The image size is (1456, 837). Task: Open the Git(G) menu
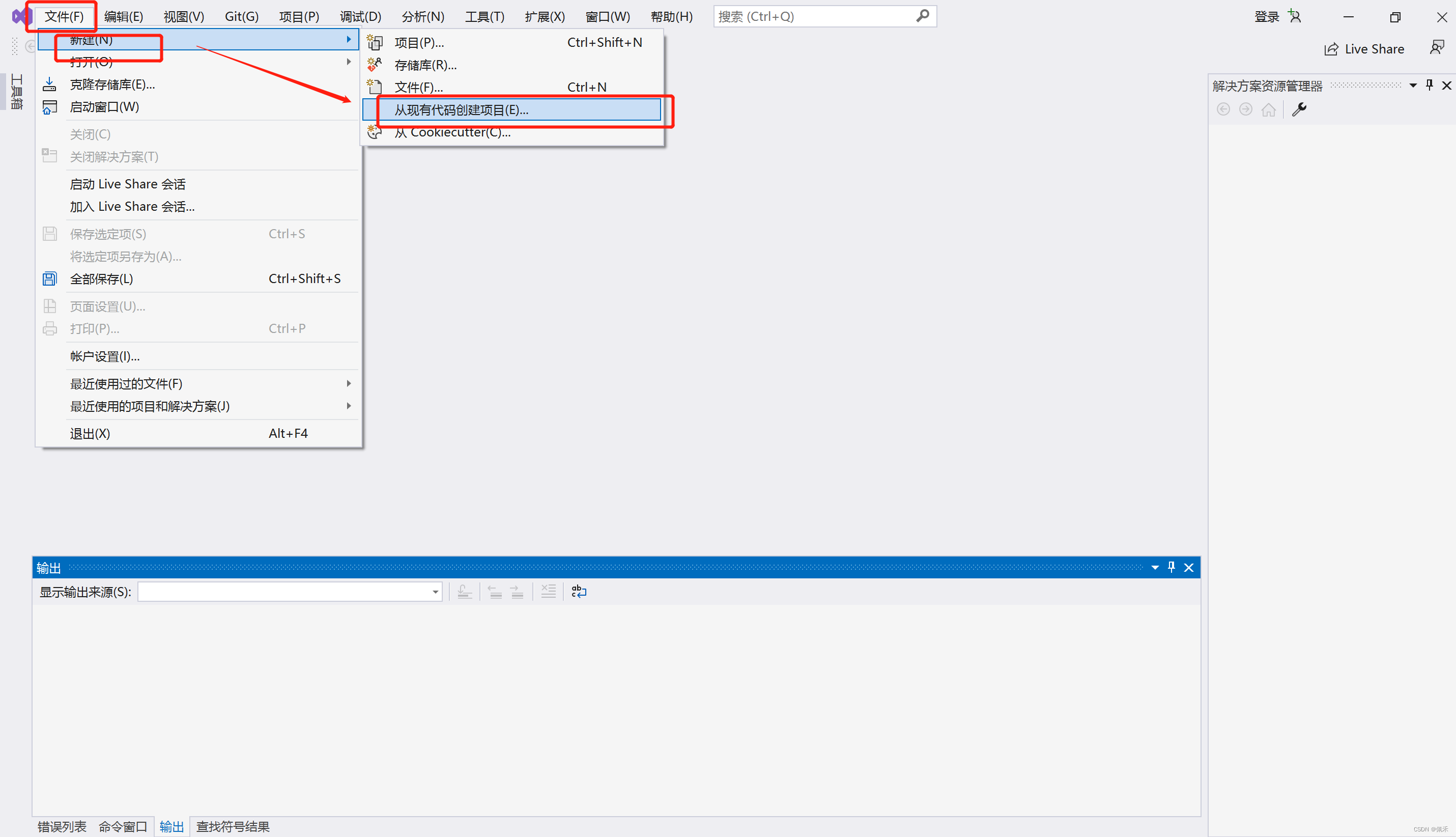[x=241, y=16]
